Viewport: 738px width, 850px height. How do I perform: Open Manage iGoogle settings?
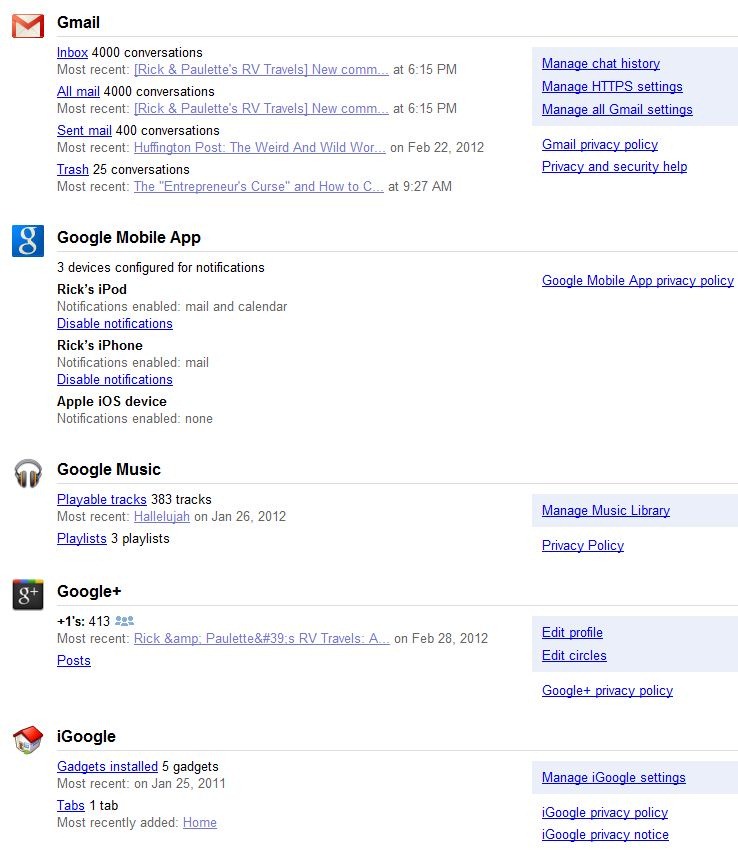[614, 777]
